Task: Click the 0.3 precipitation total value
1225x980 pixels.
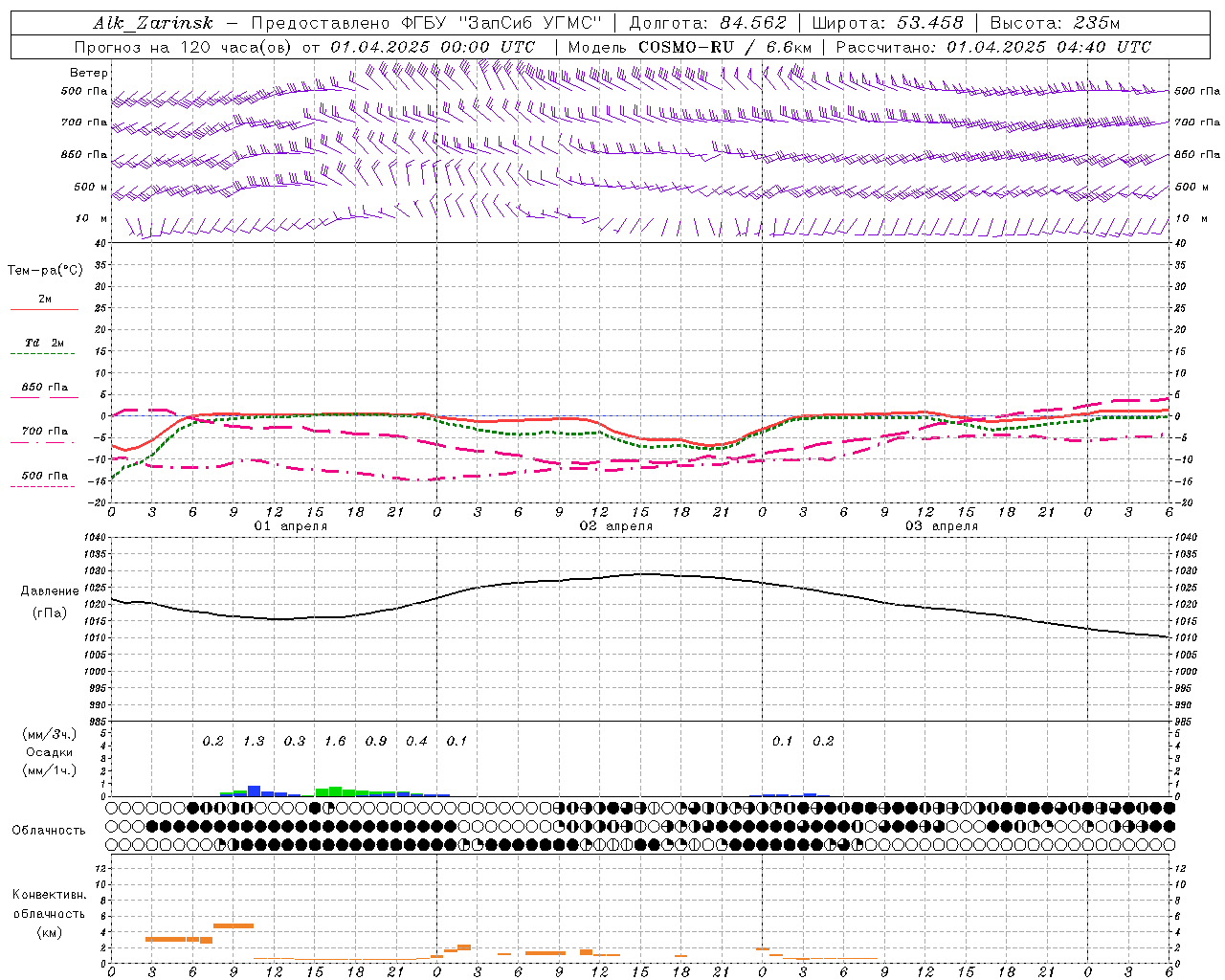Action: pyautogui.click(x=295, y=741)
